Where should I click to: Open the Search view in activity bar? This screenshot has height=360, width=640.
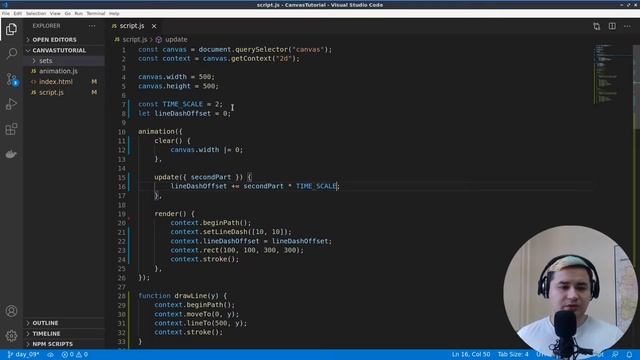click(x=11, y=53)
